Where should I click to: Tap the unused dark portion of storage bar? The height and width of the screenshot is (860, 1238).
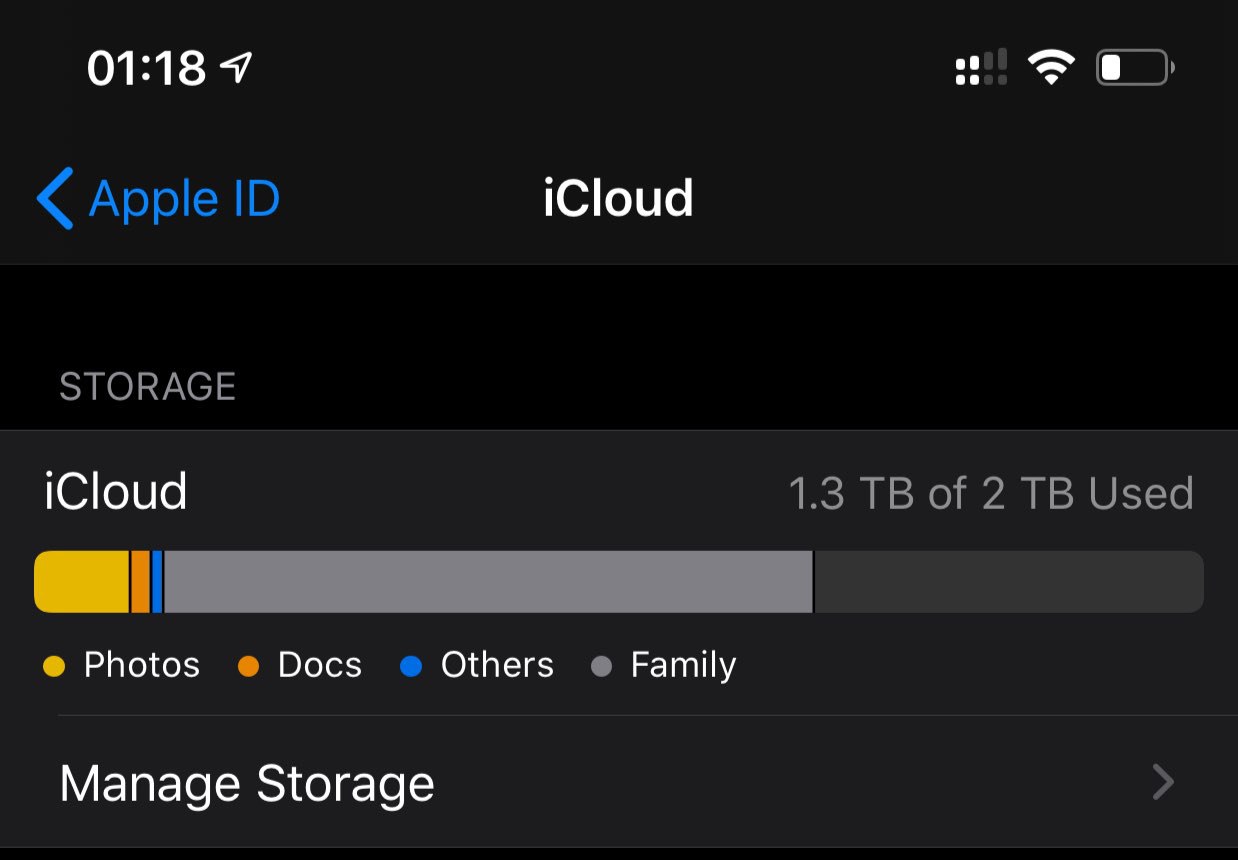(x=1009, y=581)
